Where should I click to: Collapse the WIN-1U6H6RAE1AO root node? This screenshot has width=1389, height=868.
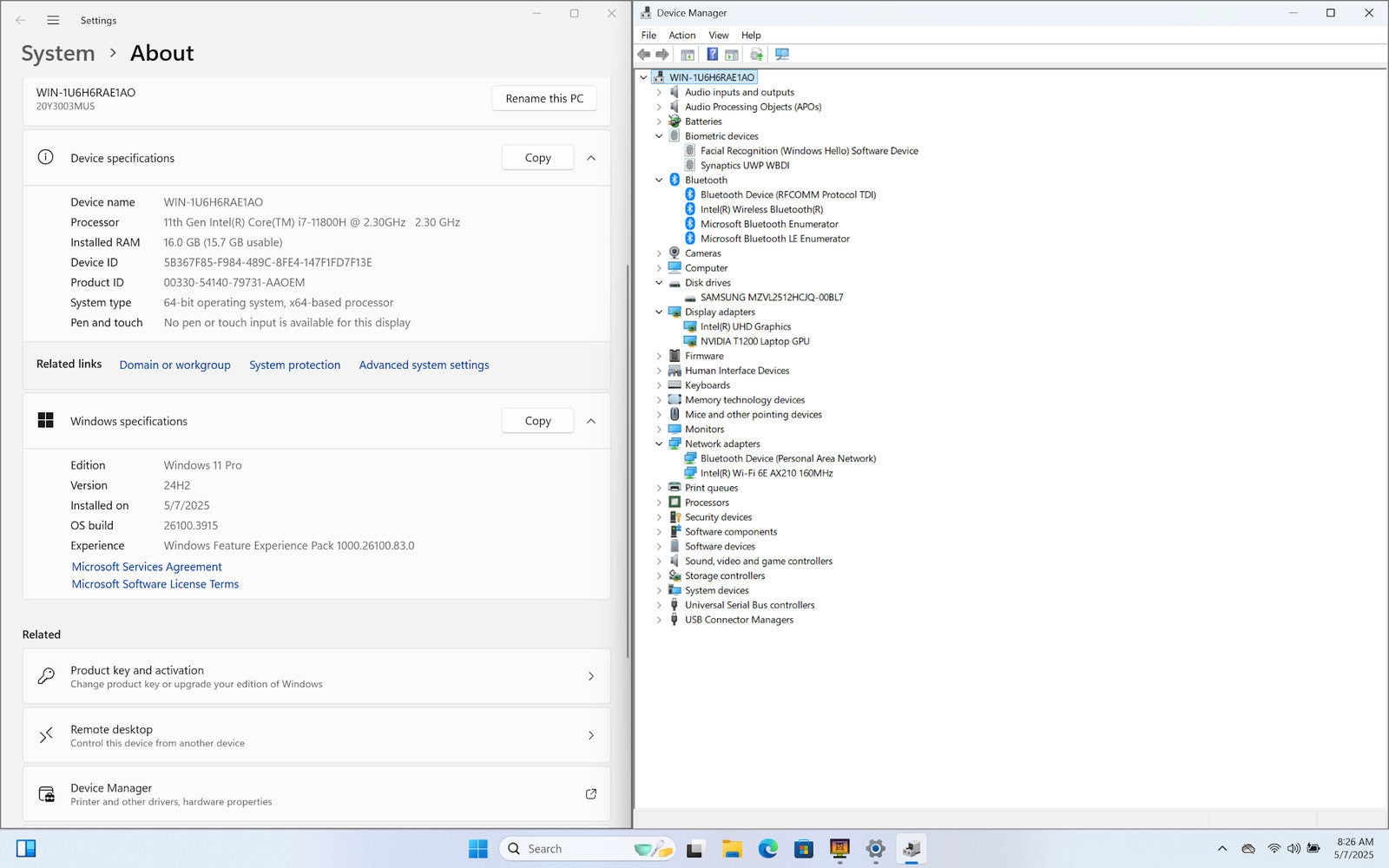click(x=643, y=77)
